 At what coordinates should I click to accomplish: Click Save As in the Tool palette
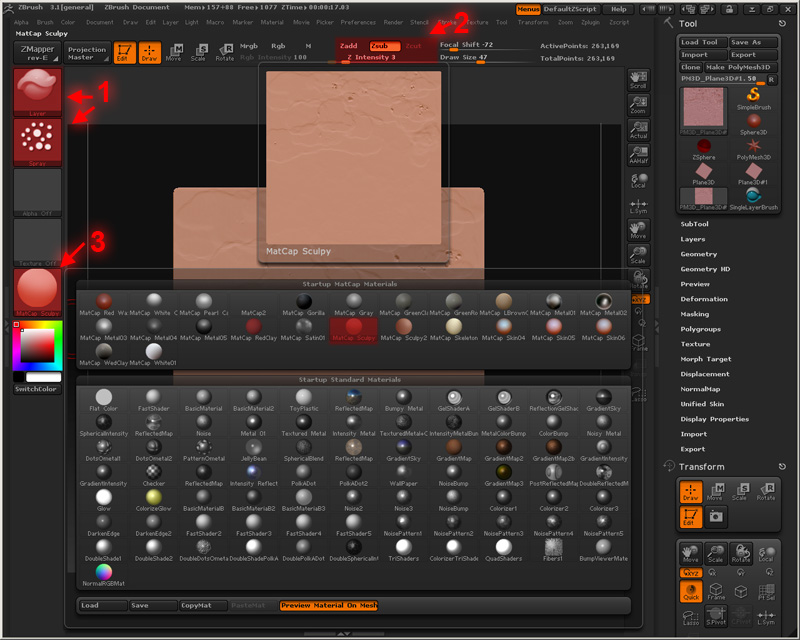coord(754,42)
